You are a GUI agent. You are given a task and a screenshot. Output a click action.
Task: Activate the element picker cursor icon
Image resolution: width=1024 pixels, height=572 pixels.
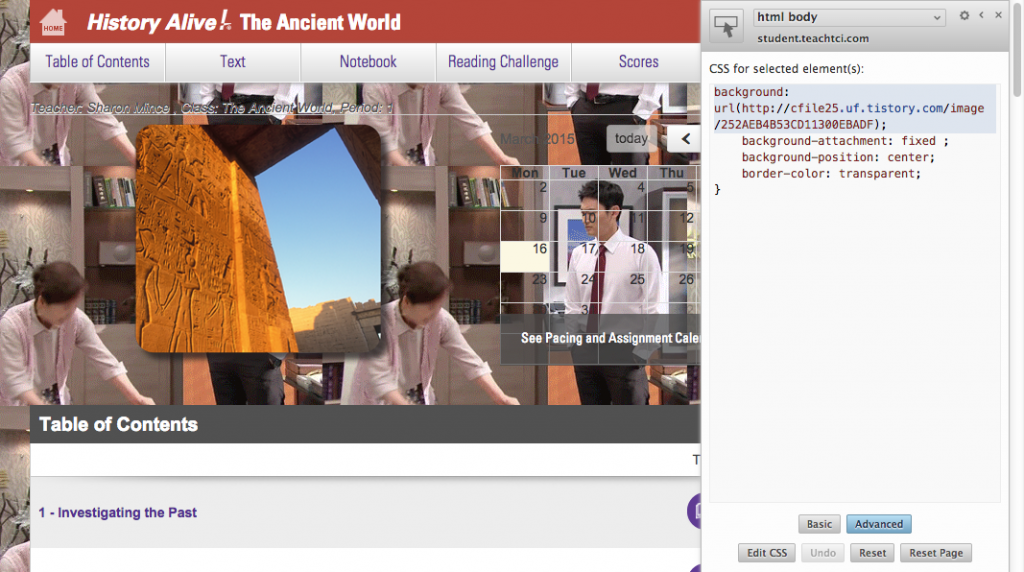[x=726, y=26]
